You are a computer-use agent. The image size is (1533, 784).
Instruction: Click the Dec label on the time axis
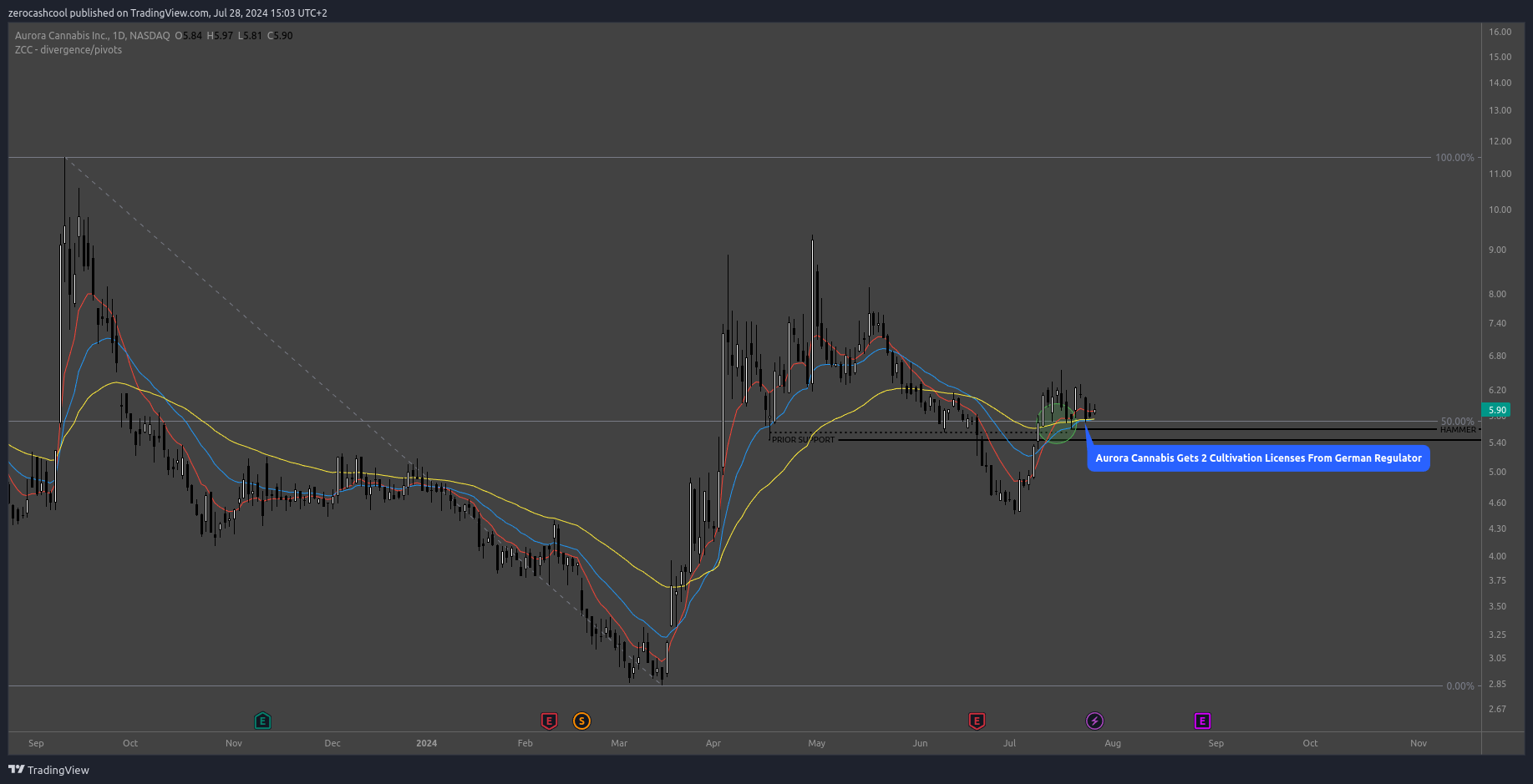[332, 743]
